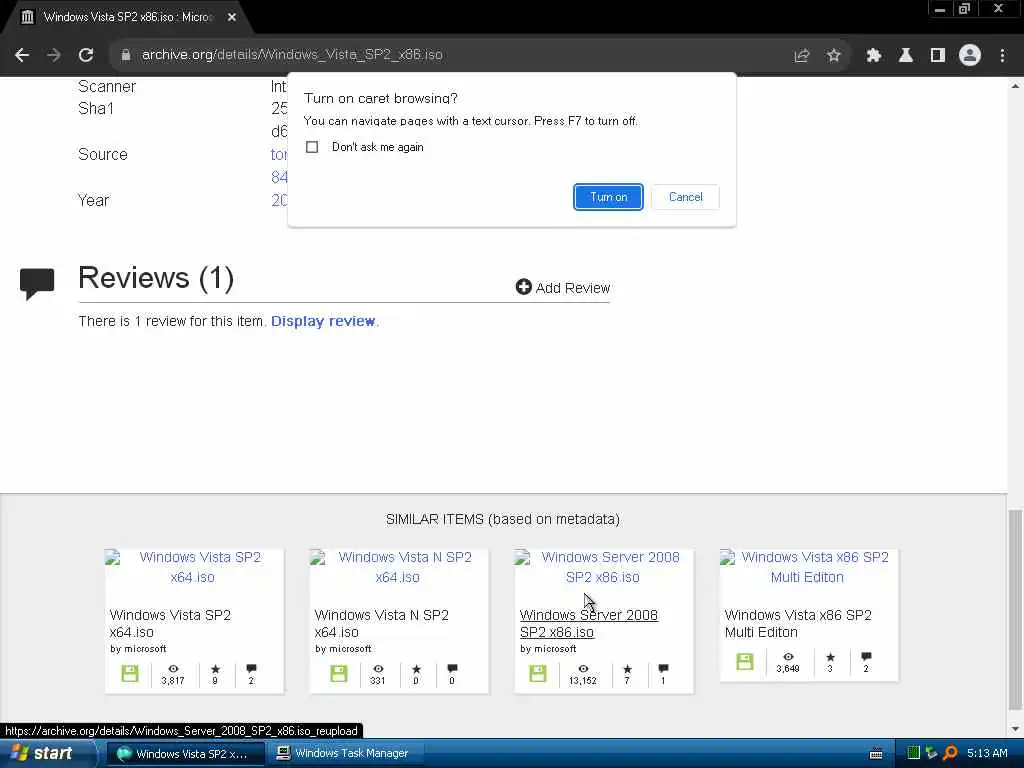Click Windows Vista SP2 x64.iso title text
This screenshot has width=1024, height=768.
click(170, 624)
